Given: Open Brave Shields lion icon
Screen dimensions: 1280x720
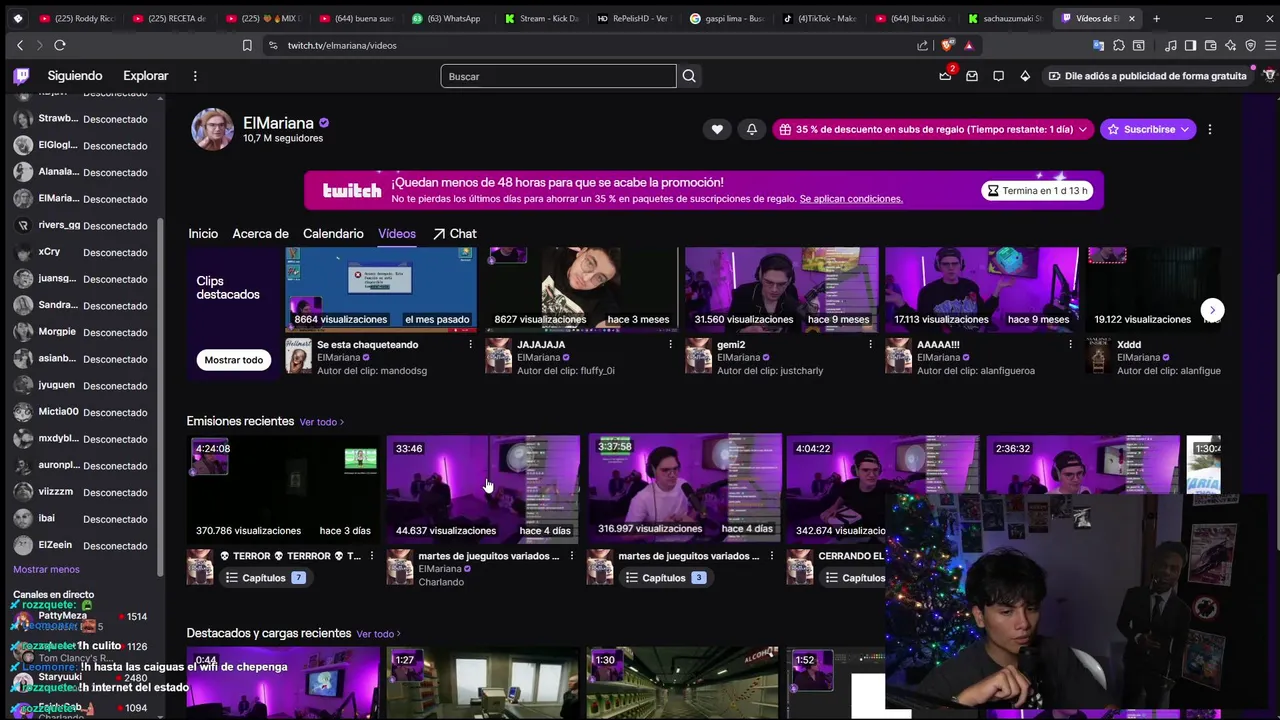Looking at the screenshot, I should pos(948,45).
